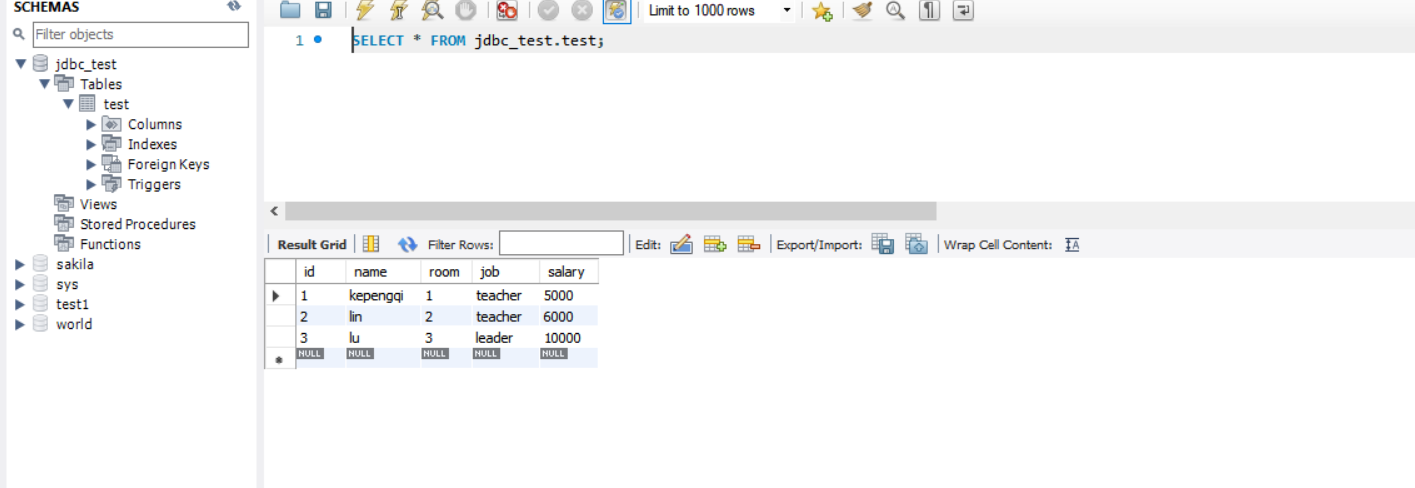Click the room column header

446,271
